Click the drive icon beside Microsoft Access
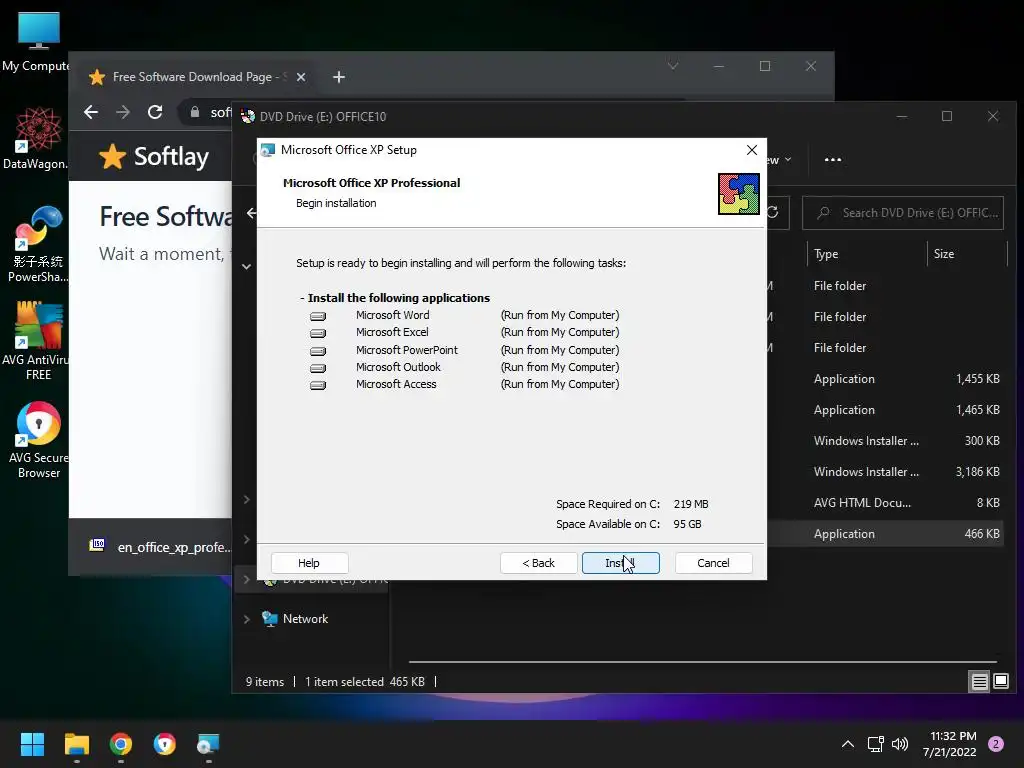Screen dimensions: 1024x768 click(318, 385)
